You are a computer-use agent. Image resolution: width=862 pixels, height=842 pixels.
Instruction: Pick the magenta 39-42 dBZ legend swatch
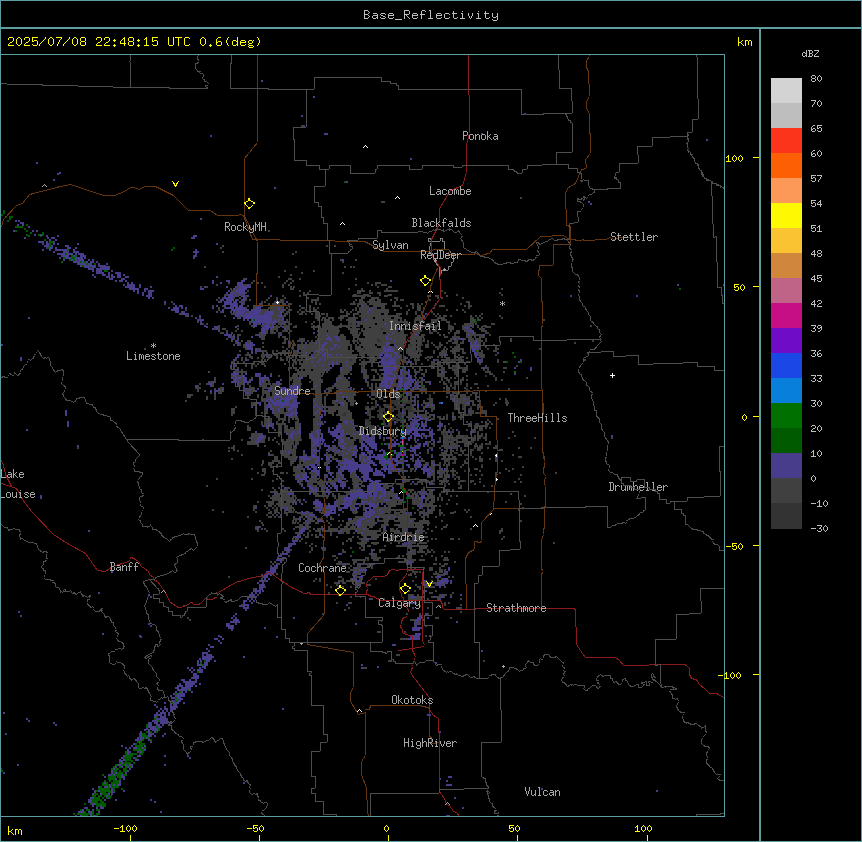(786, 315)
